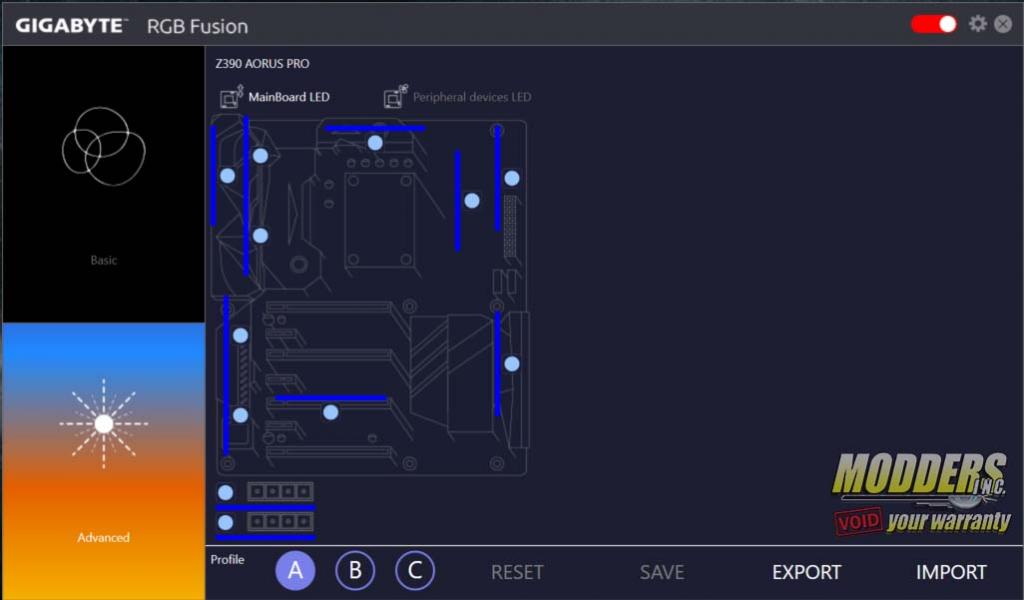Select profile C
1024x600 pixels.
point(415,570)
